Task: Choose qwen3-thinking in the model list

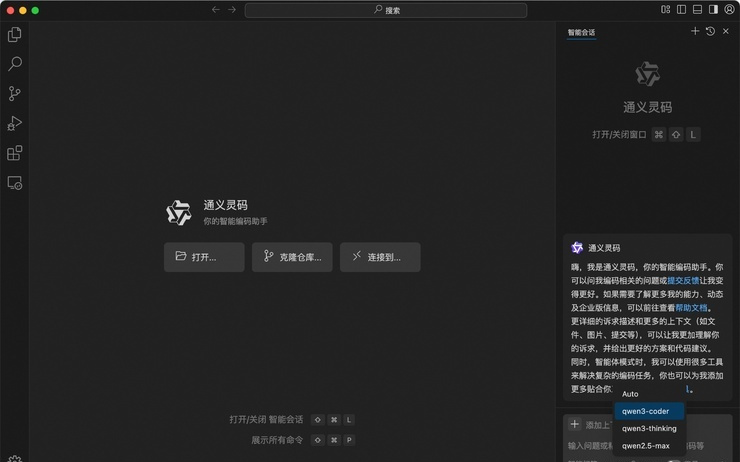Action: click(x=649, y=428)
